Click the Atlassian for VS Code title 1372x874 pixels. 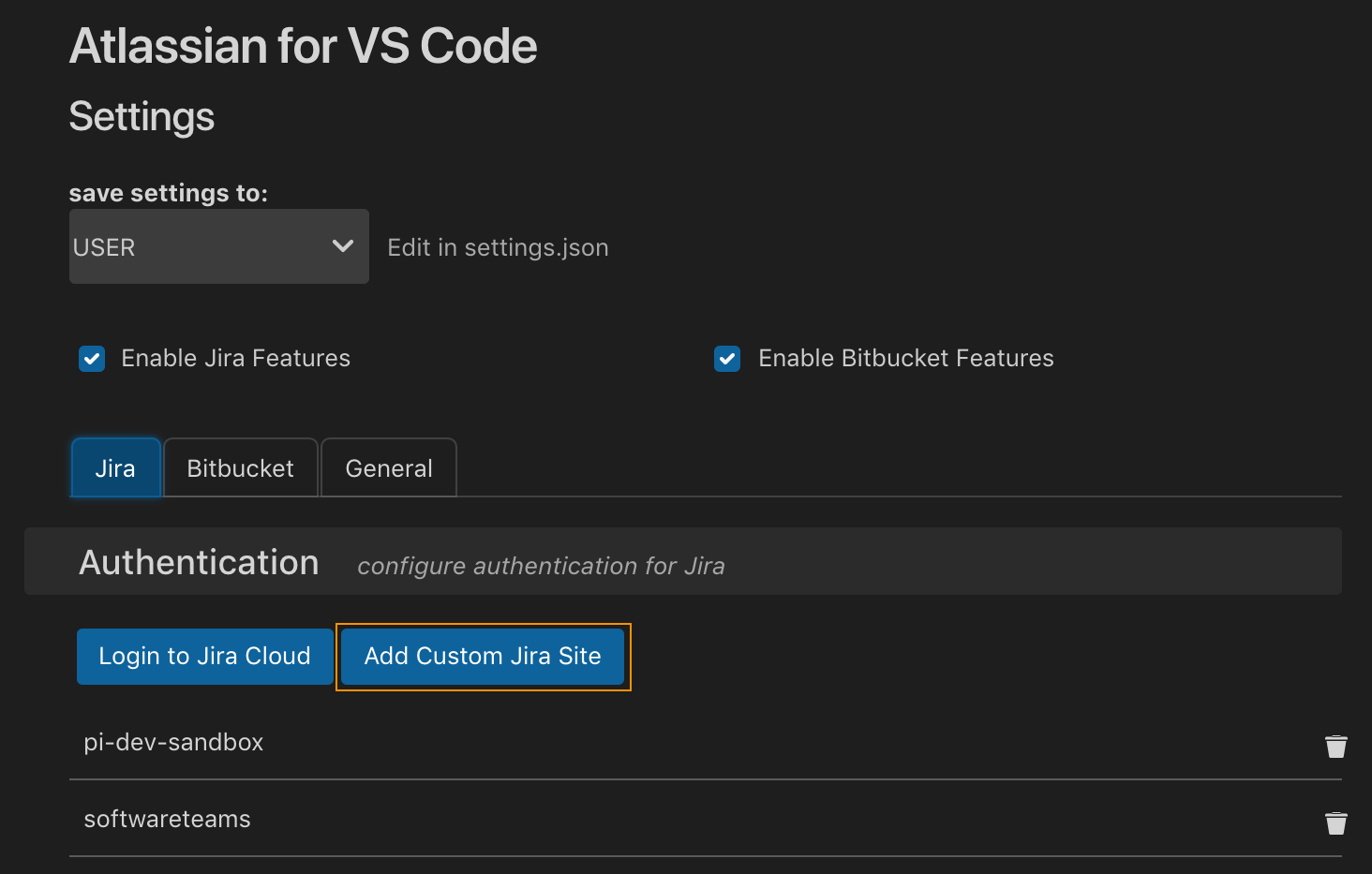click(303, 46)
